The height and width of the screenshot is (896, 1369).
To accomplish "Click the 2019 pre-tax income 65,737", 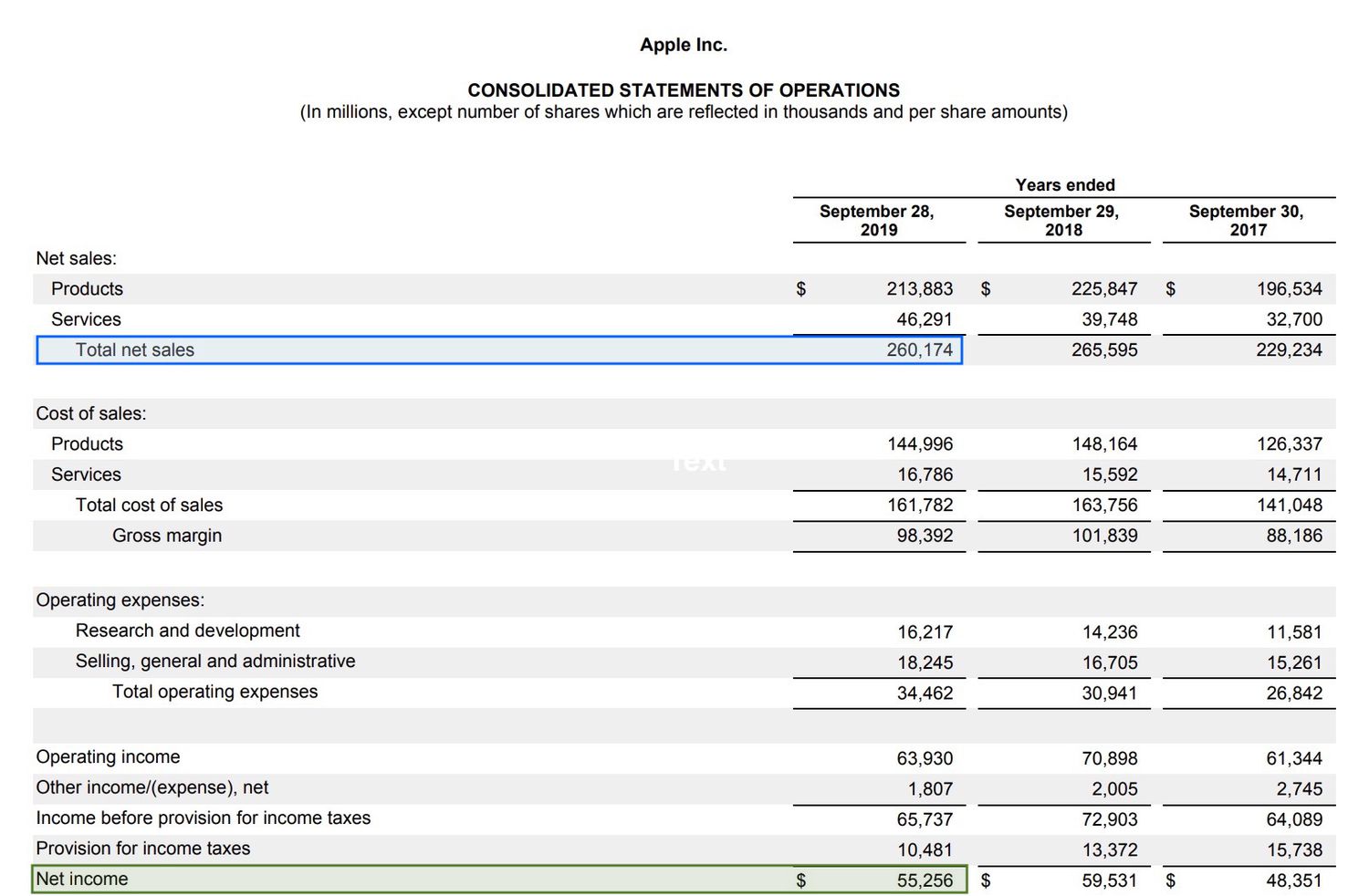I will (x=925, y=820).
